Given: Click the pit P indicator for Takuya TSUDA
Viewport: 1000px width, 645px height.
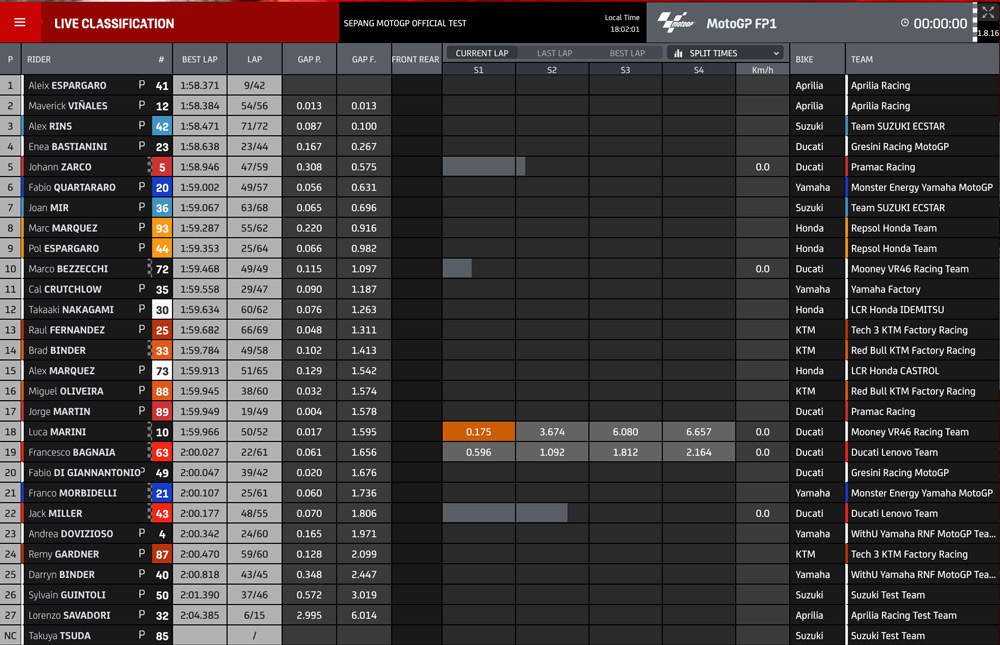Looking at the screenshot, I should [x=142, y=635].
